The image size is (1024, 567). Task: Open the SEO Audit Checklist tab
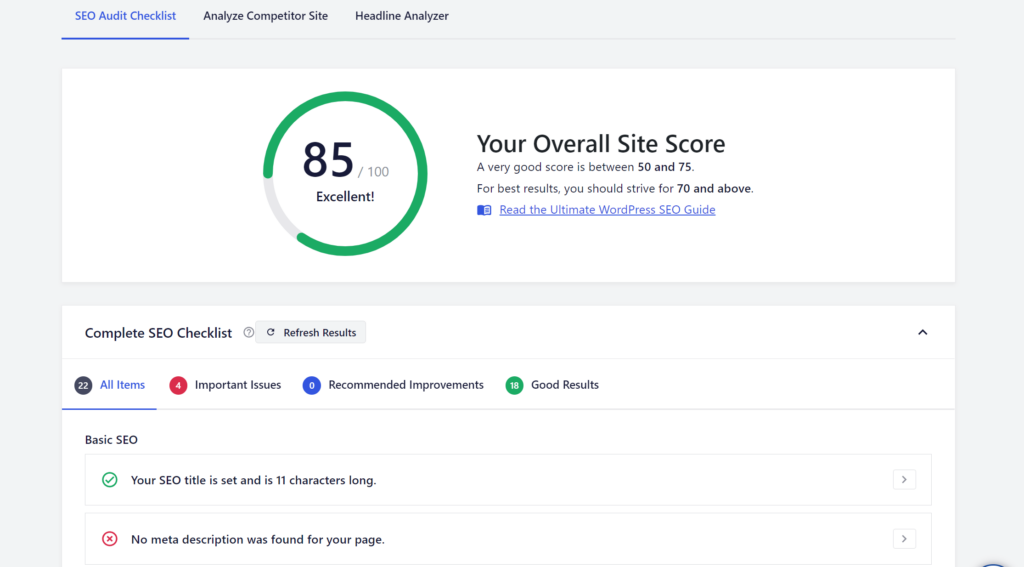click(x=125, y=16)
